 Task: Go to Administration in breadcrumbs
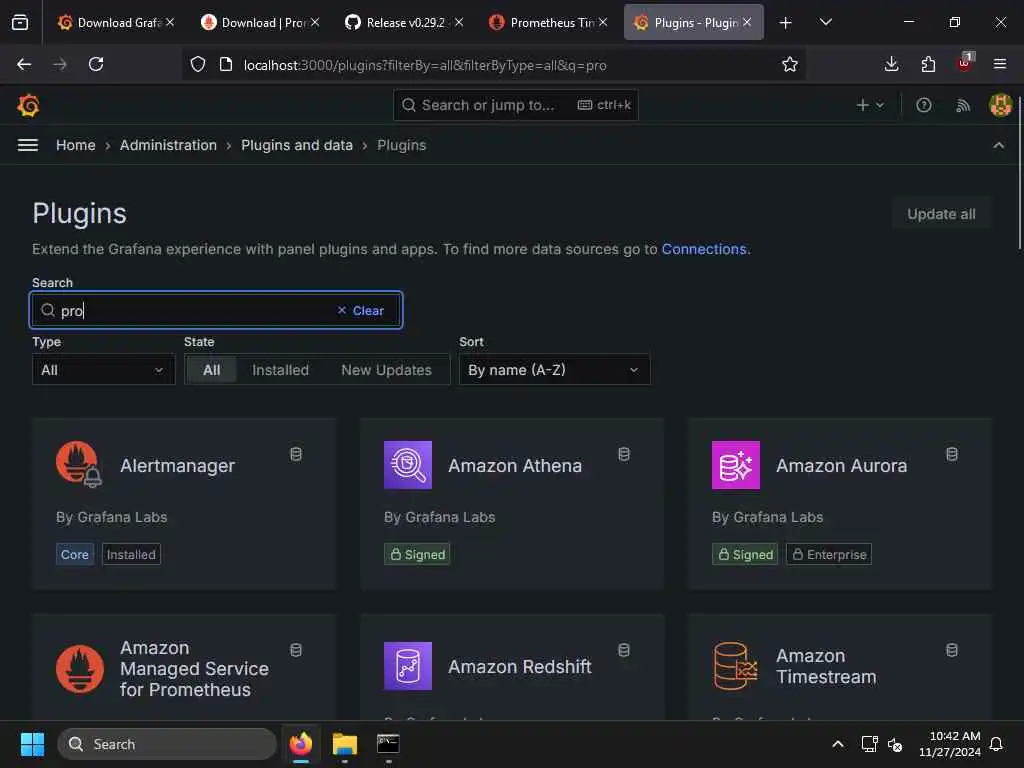pyautogui.click(x=168, y=145)
